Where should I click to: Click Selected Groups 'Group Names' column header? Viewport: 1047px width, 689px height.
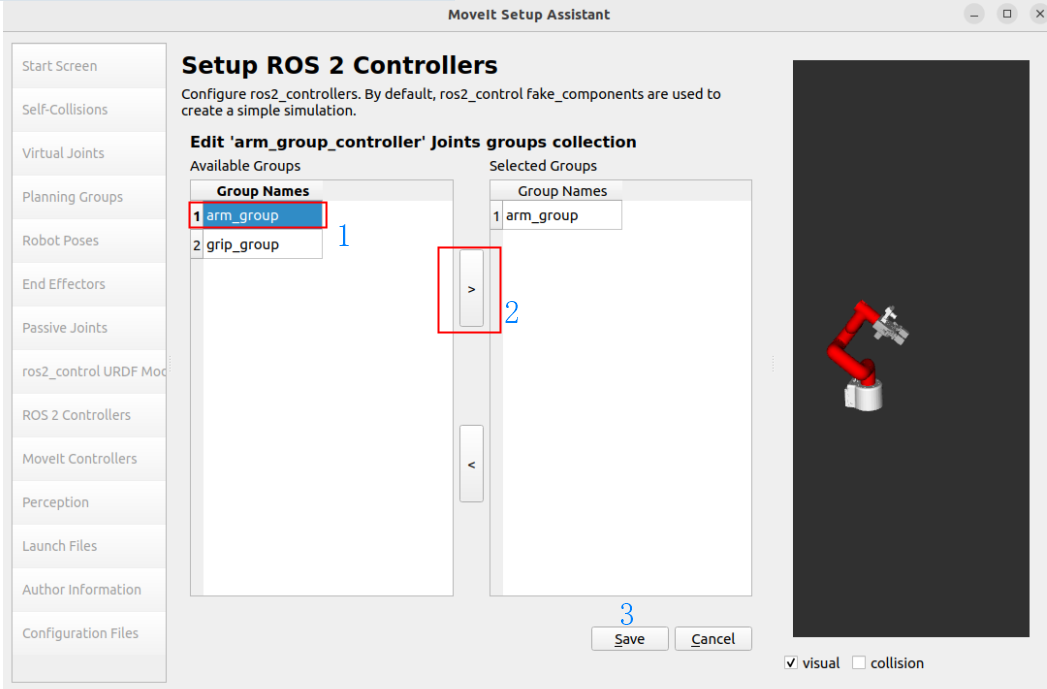[562, 191]
